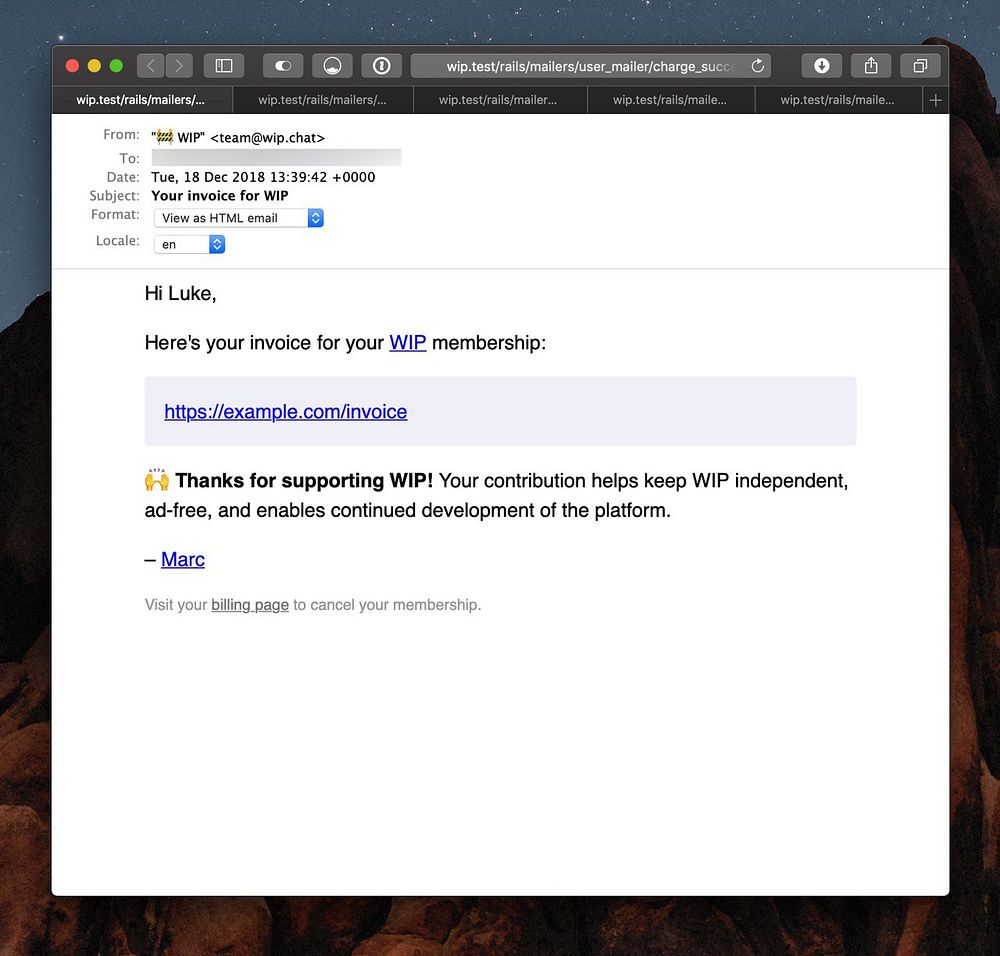Open the en locale dropdown
This screenshot has width=1000, height=956.
tap(189, 244)
